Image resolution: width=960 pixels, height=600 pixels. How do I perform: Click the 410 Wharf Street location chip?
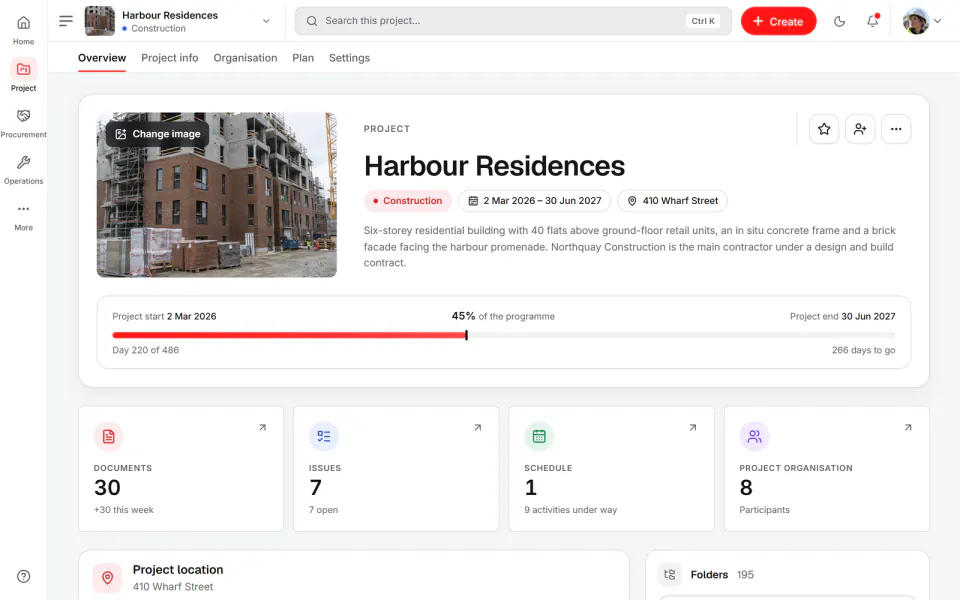pos(672,201)
